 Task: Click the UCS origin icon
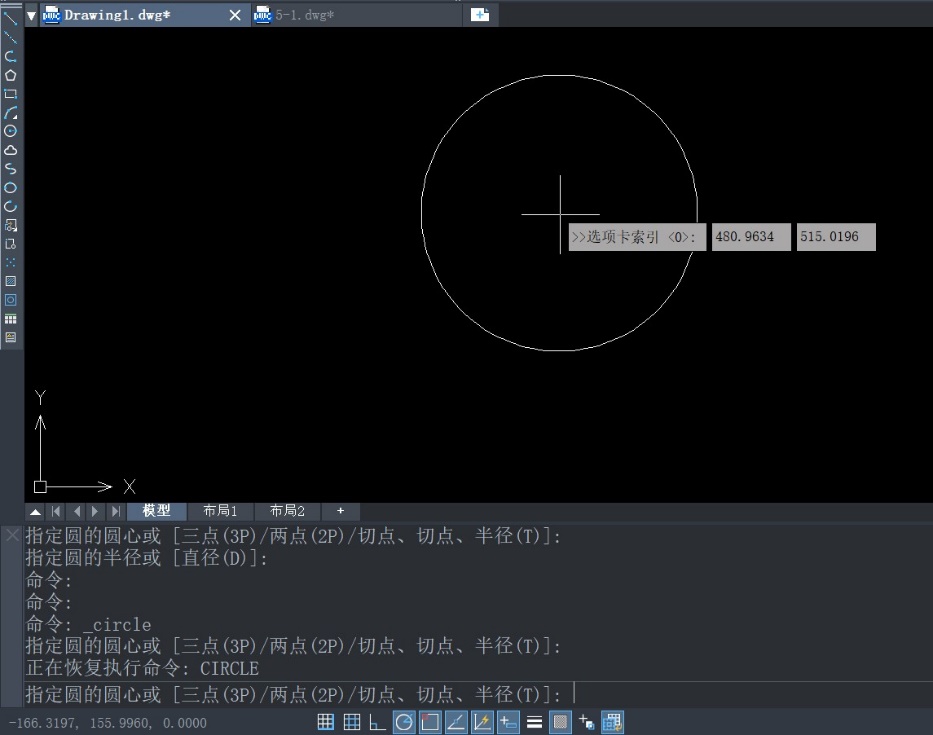pos(40,487)
